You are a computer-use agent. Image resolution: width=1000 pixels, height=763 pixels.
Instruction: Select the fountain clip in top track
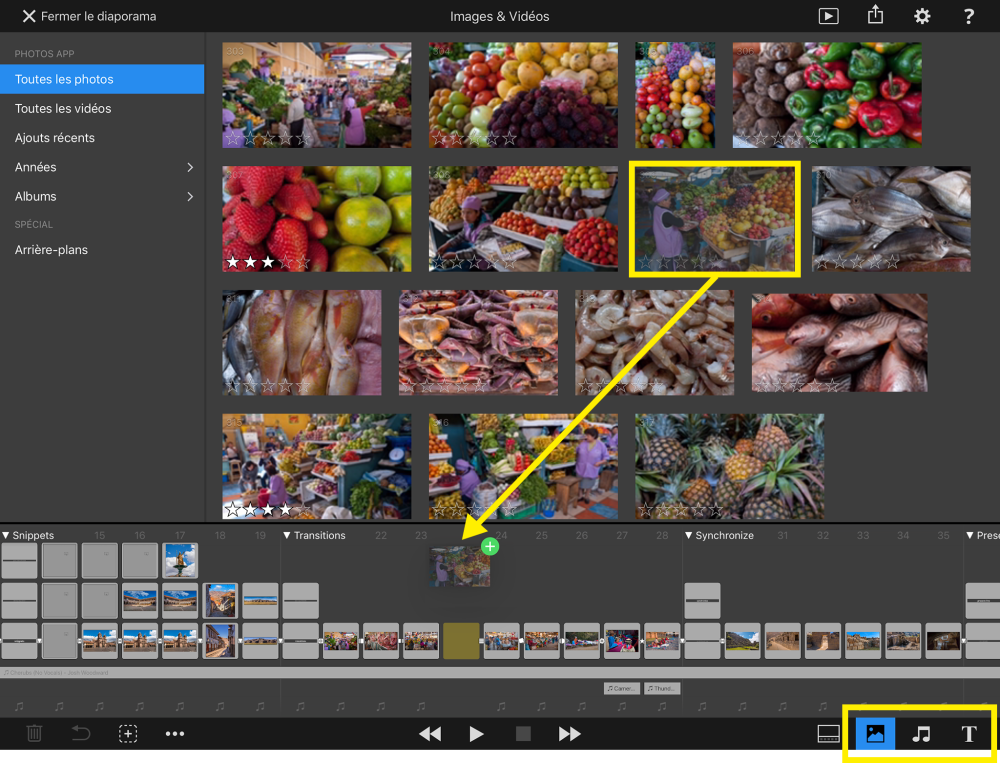pos(180,561)
